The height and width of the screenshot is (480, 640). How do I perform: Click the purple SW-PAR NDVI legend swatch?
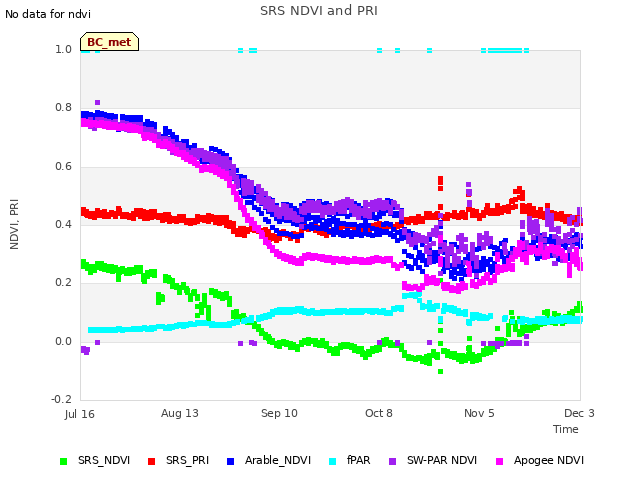click(x=392, y=461)
